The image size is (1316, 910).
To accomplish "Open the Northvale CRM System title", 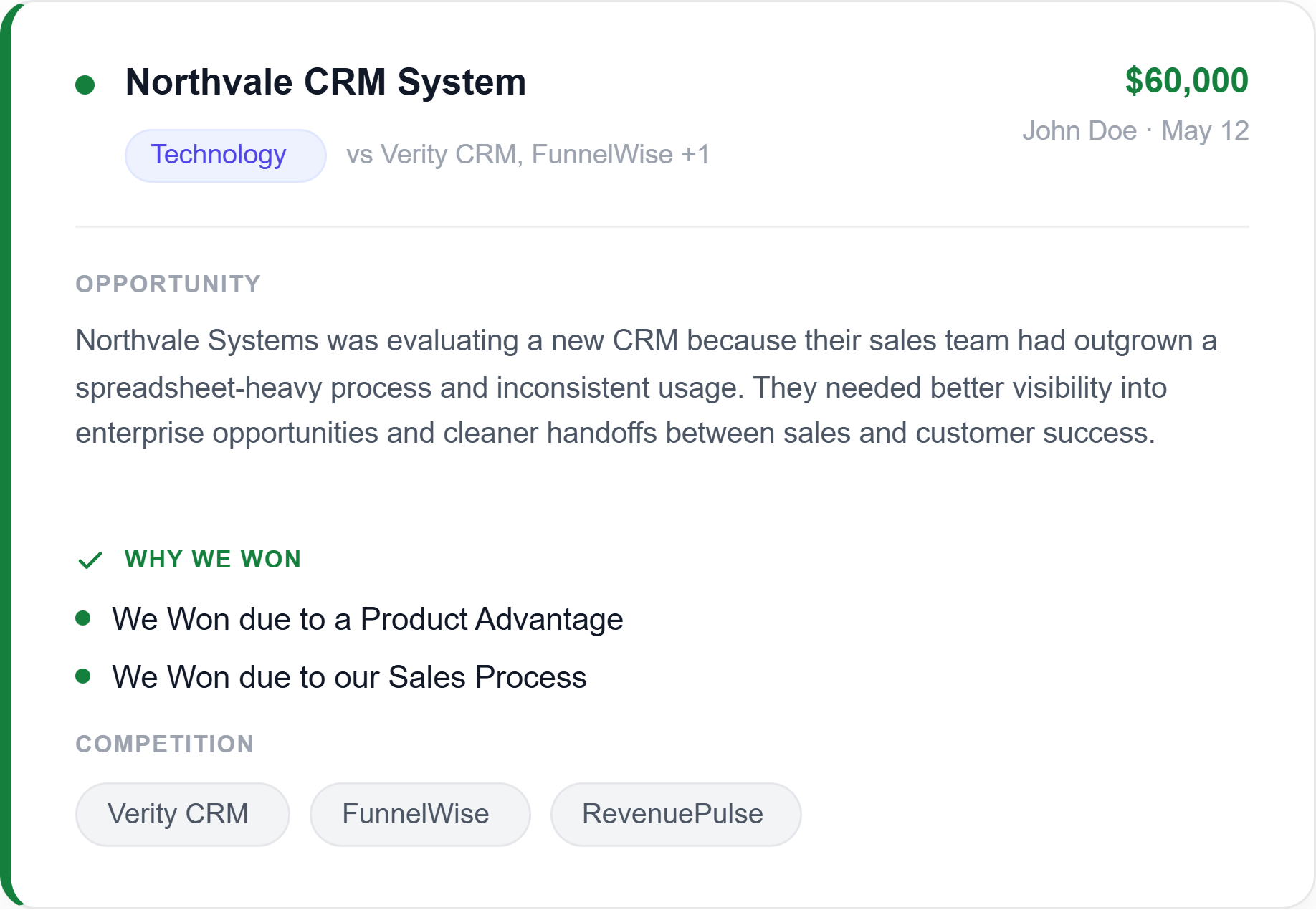I will tap(325, 82).
